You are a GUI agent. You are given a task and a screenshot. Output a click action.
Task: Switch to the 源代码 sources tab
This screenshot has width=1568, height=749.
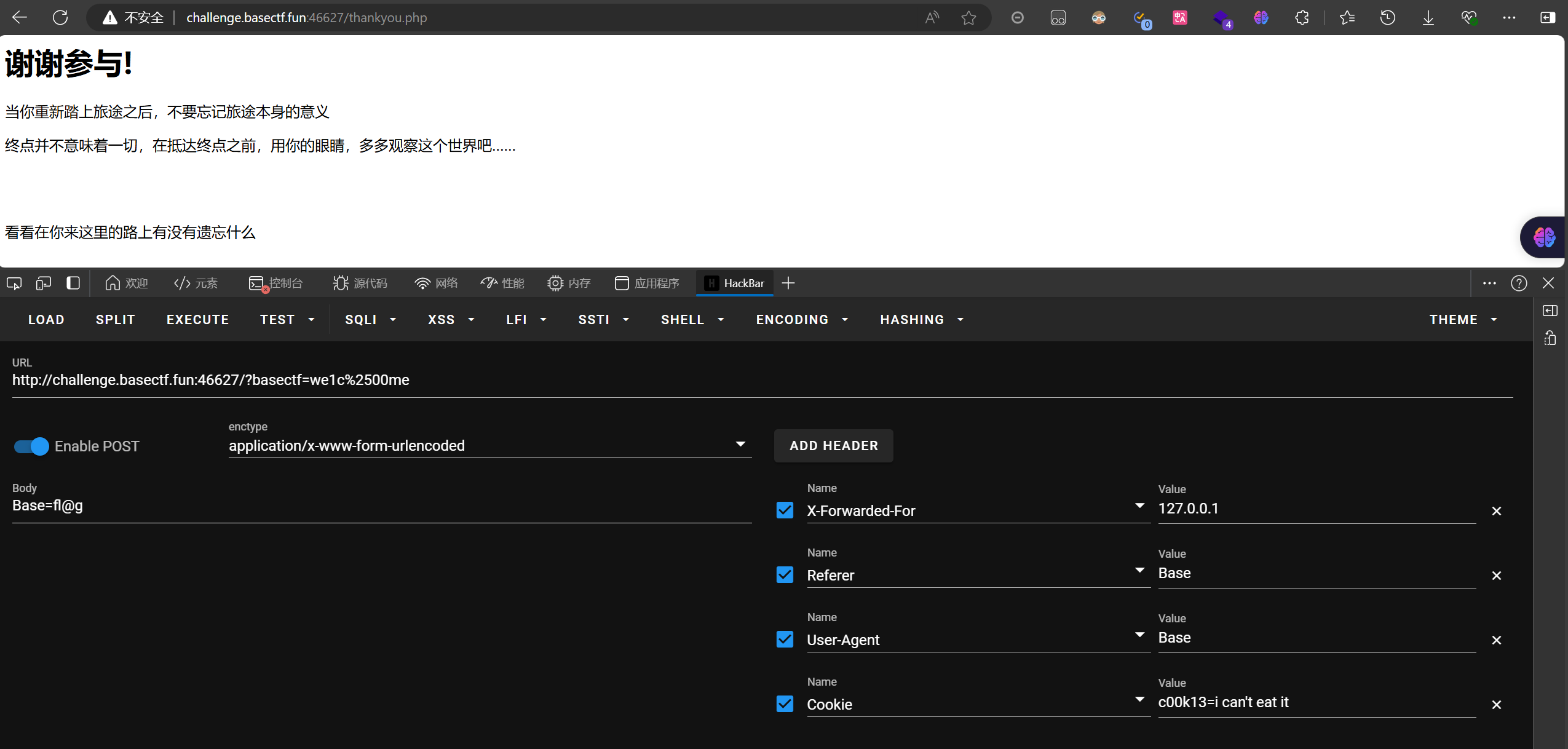tap(360, 283)
